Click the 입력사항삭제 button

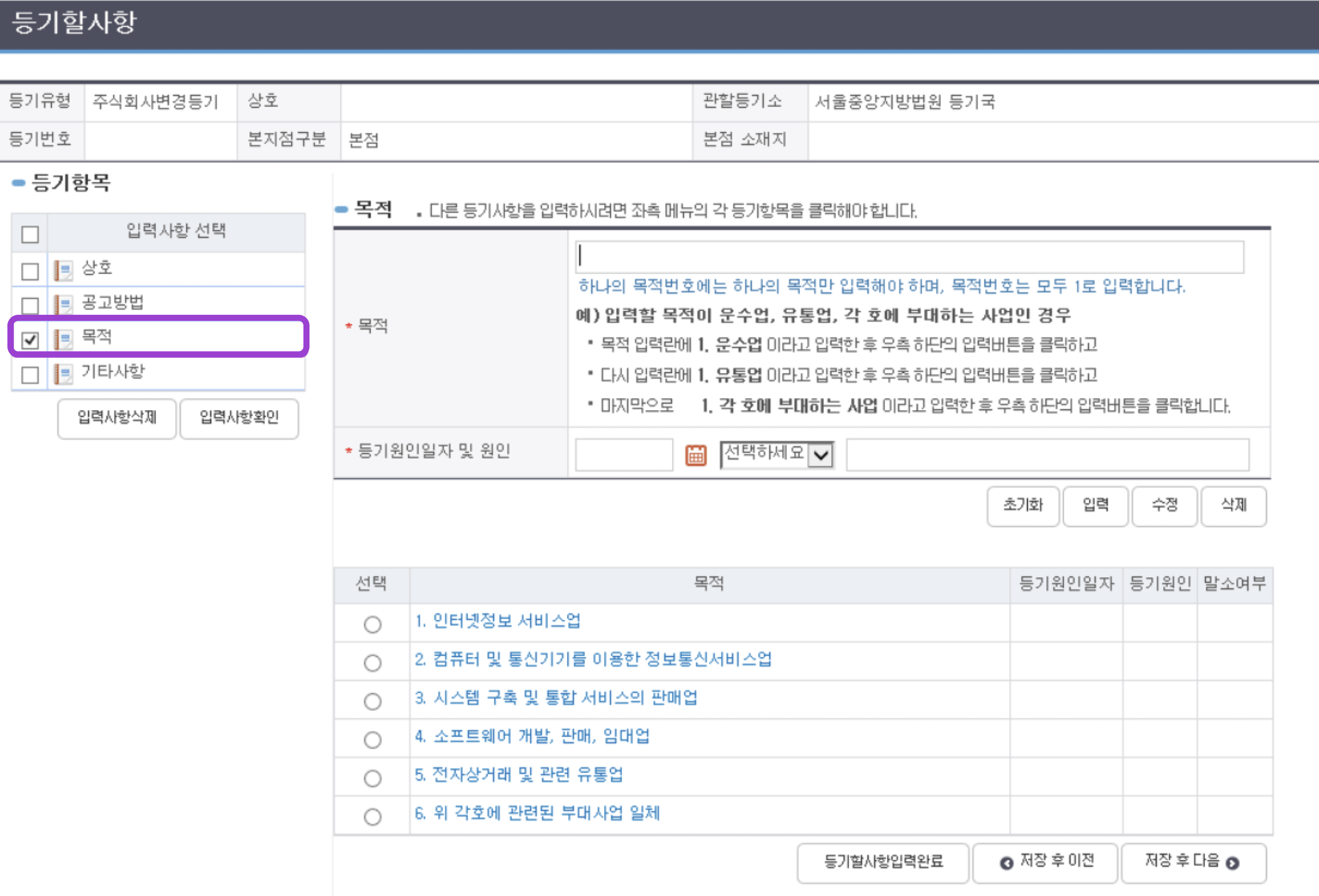coord(117,418)
